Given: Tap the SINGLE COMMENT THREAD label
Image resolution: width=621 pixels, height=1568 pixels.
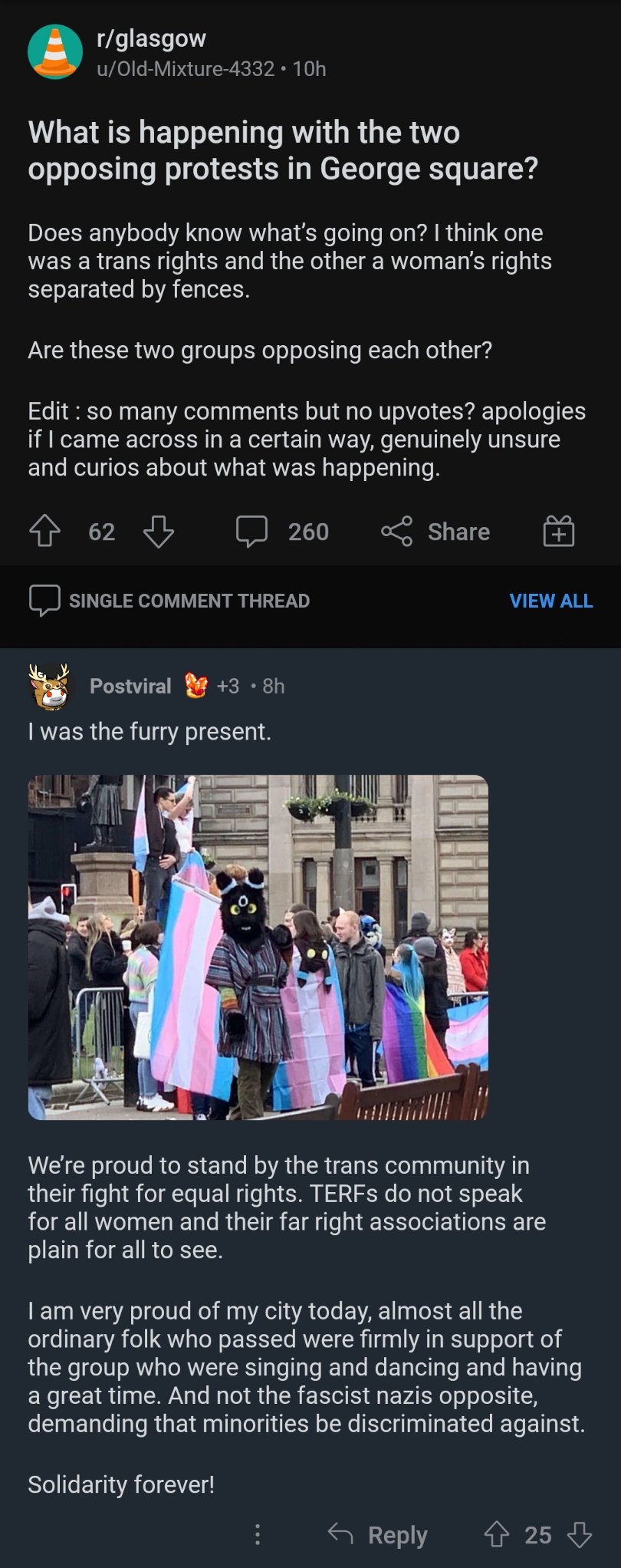Looking at the screenshot, I should click(189, 601).
